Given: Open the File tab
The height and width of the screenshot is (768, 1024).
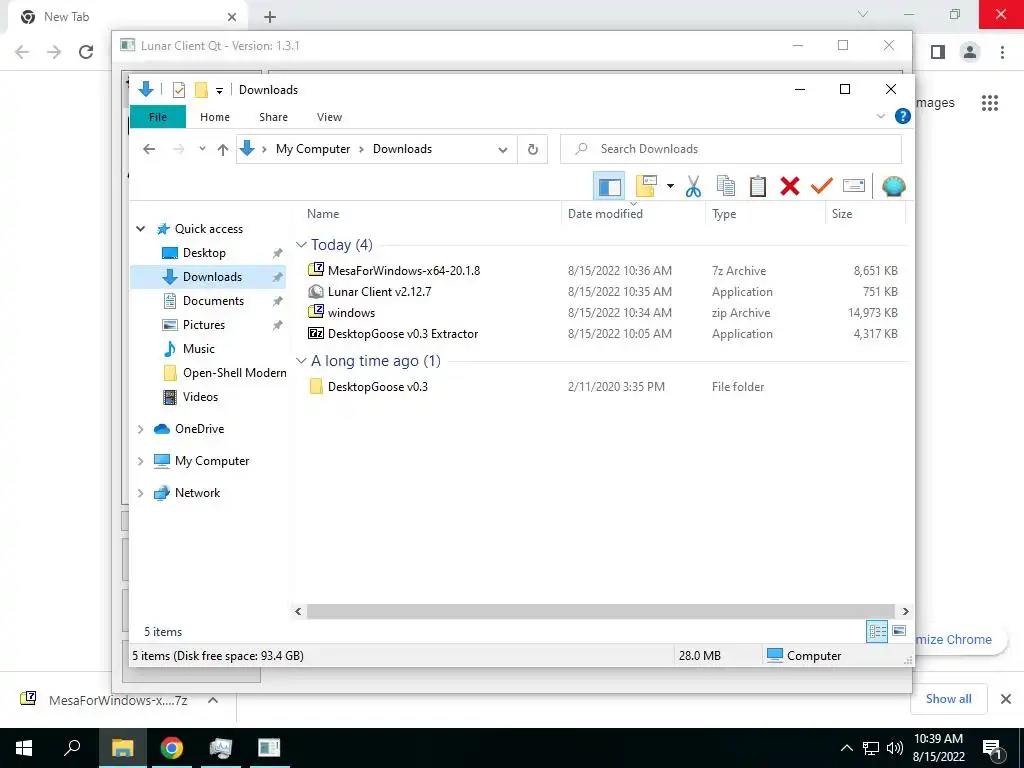Looking at the screenshot, I should coord(158,117).
